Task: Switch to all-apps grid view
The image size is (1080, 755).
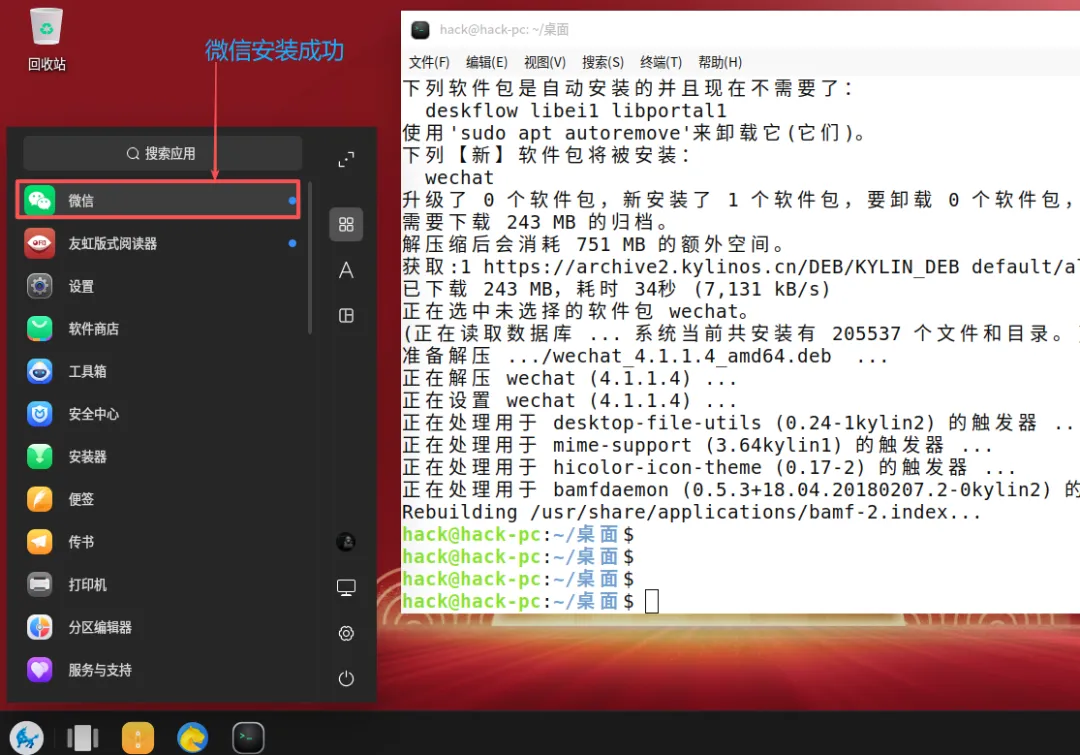Action: pos(346,225)
